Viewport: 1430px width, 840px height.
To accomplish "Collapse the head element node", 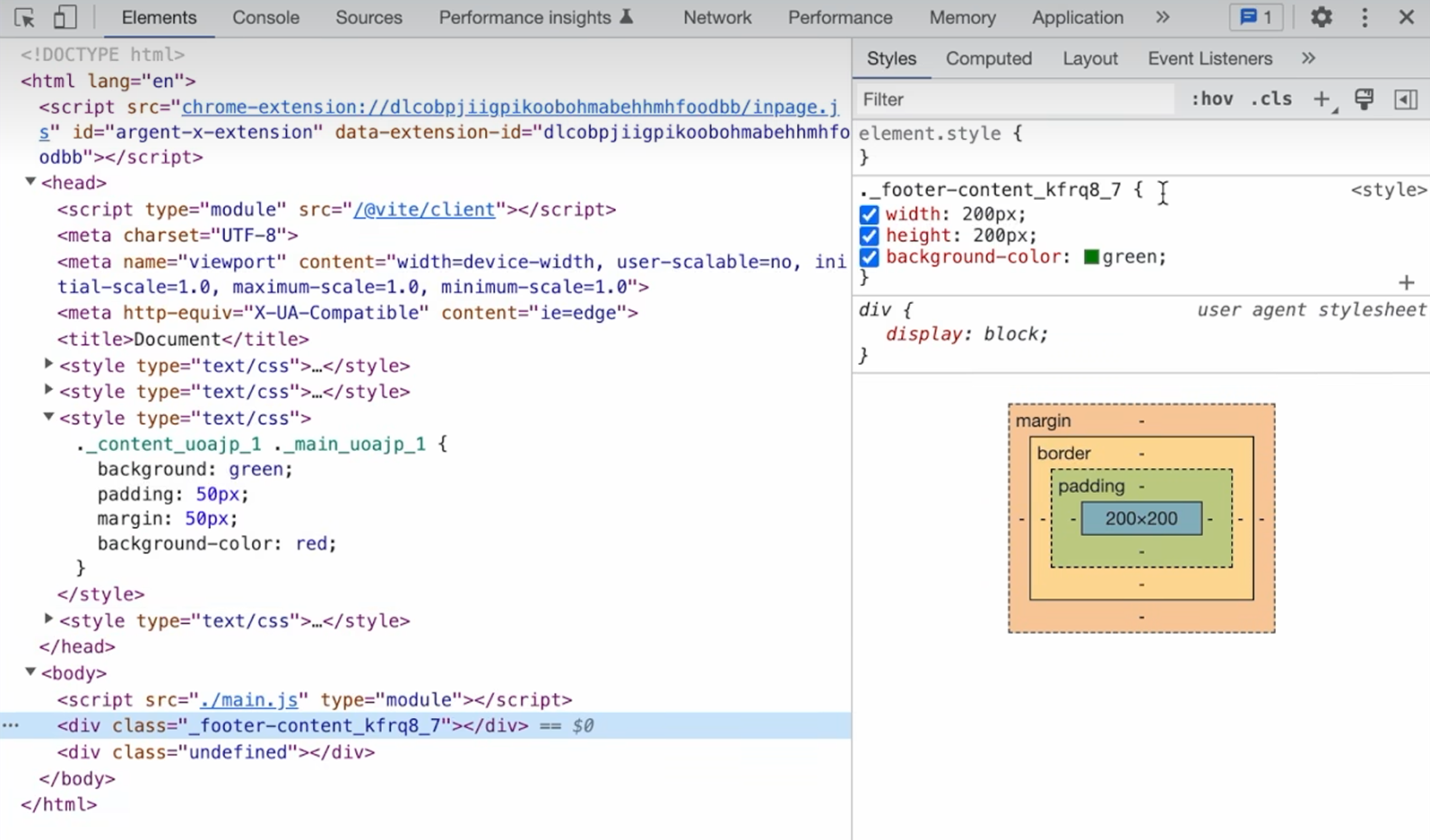I will (x=30, y=182).
